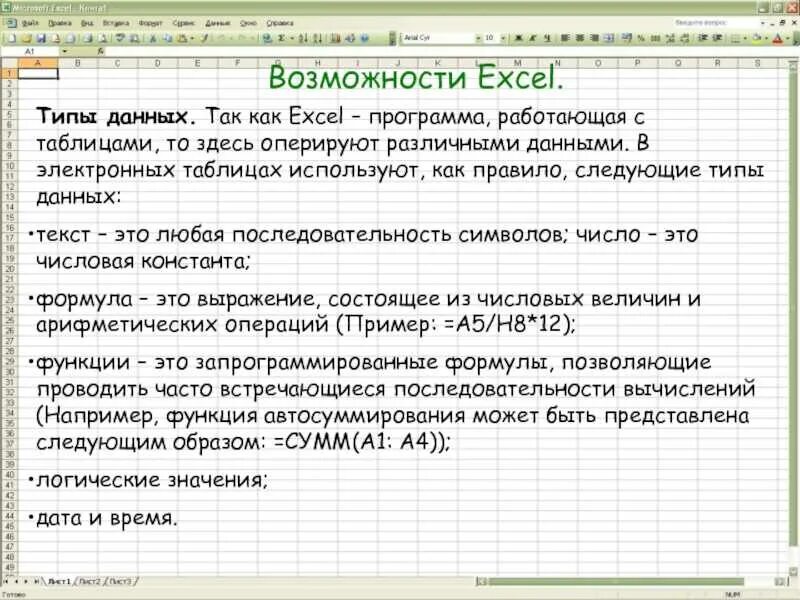
Task: Align cell text right
Action: coord(594,38)
